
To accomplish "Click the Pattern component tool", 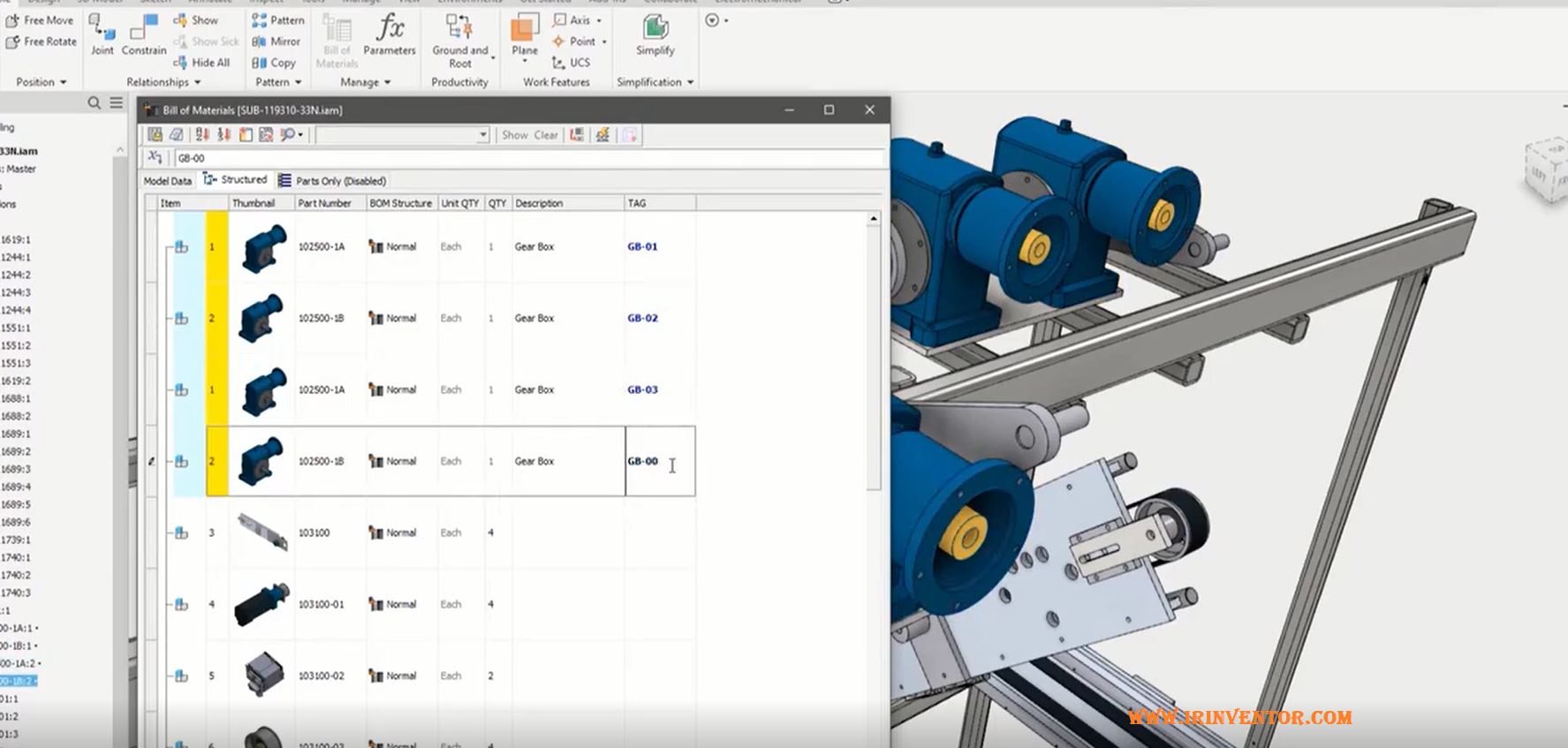I will tap(278, 19).
